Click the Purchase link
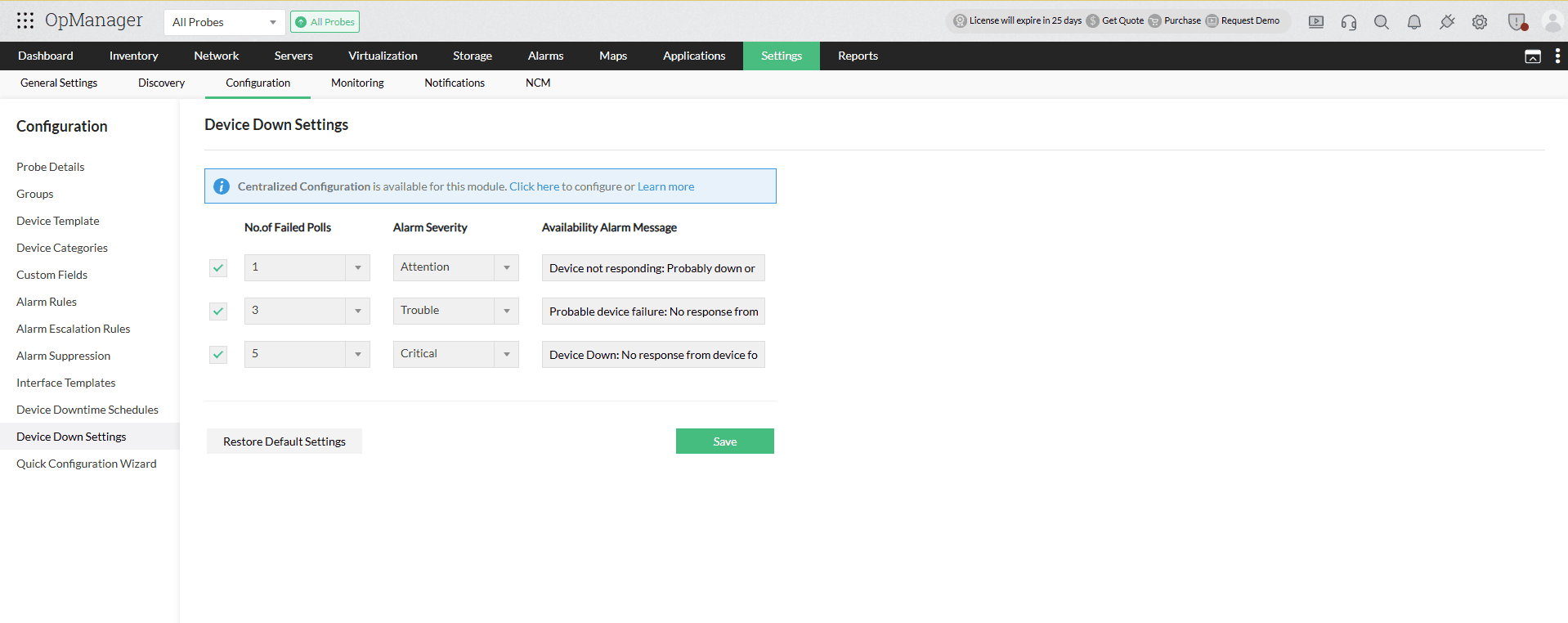This screenshot has width=1568, height=623. (1182, 21)
